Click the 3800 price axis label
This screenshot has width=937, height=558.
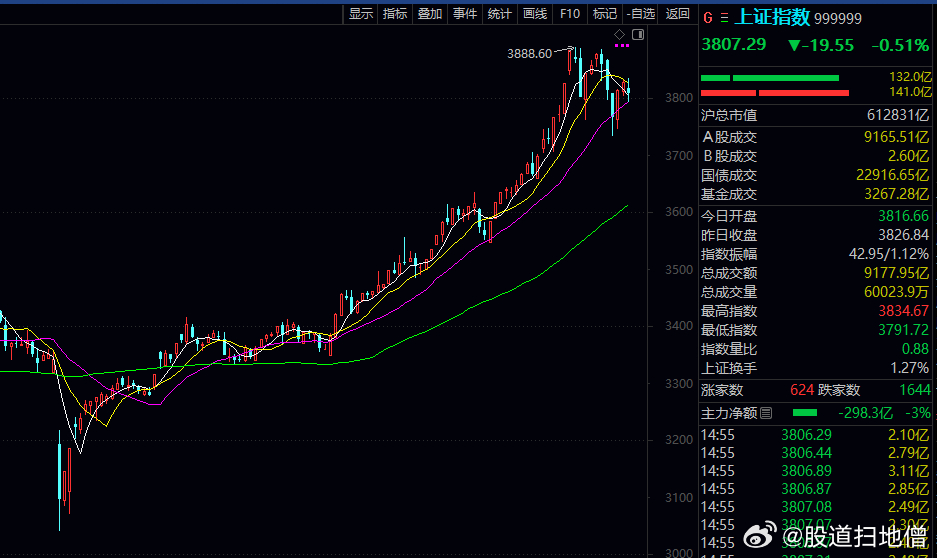click(679, 97)
